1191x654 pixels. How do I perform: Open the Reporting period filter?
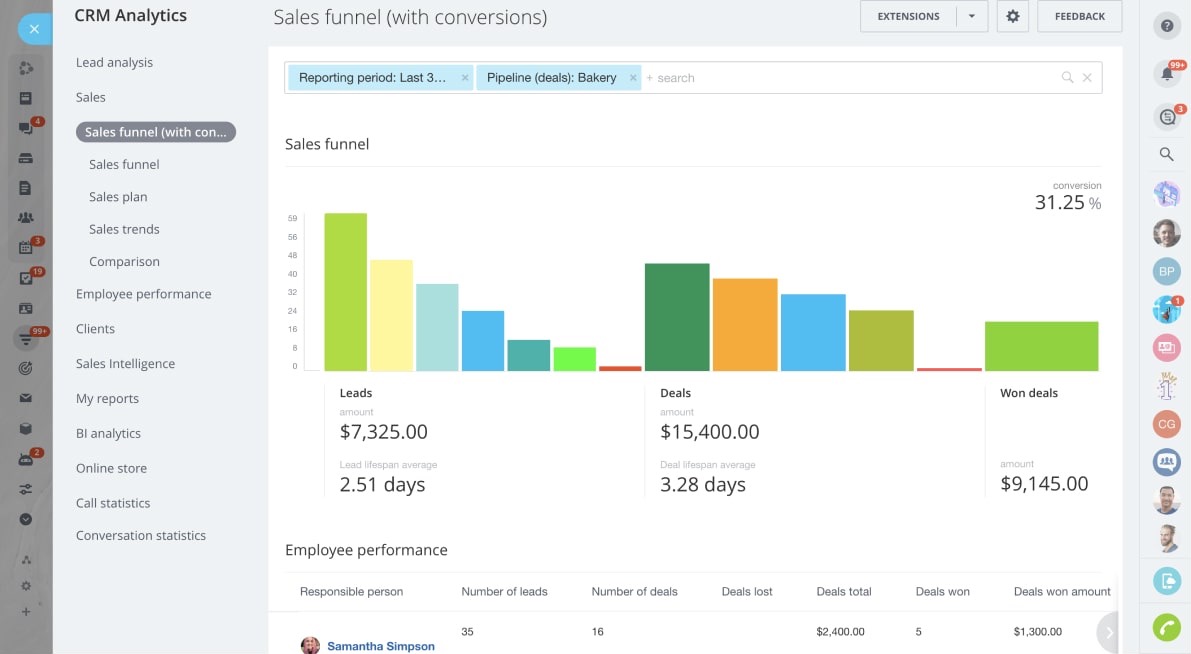tap(372, 78)
